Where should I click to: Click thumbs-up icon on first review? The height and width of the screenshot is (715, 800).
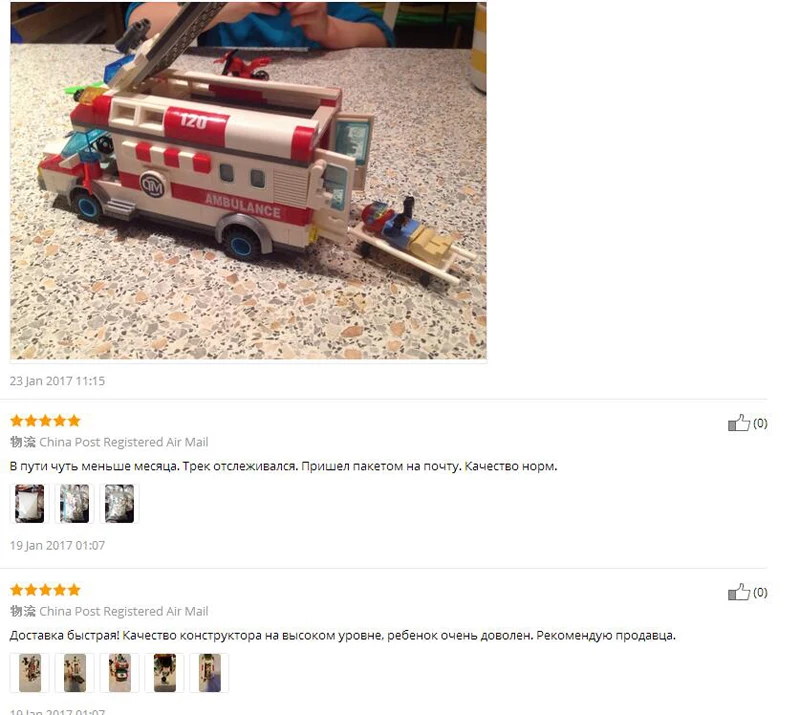pos(738,423)
